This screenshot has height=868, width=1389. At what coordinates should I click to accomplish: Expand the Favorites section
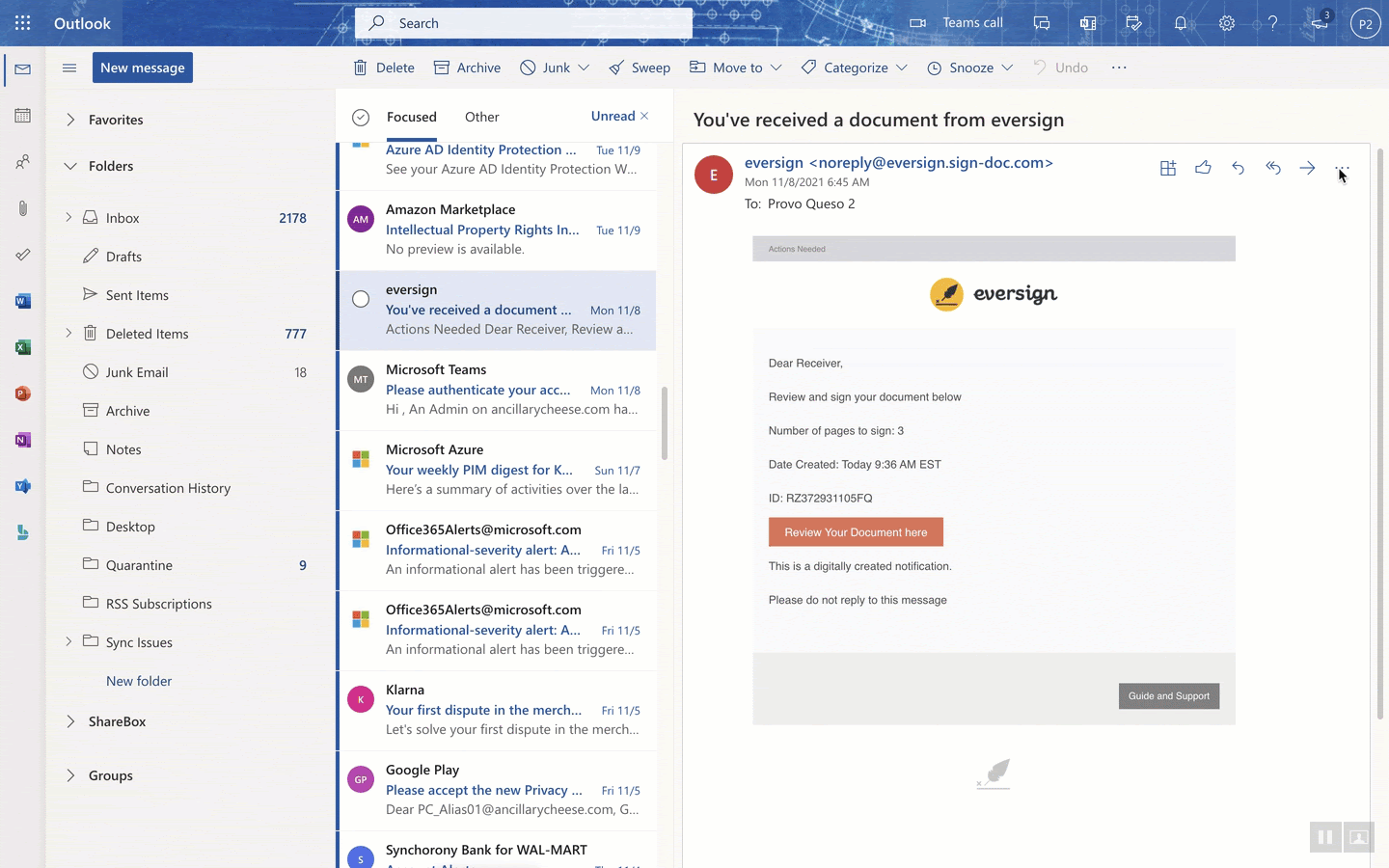70,120
